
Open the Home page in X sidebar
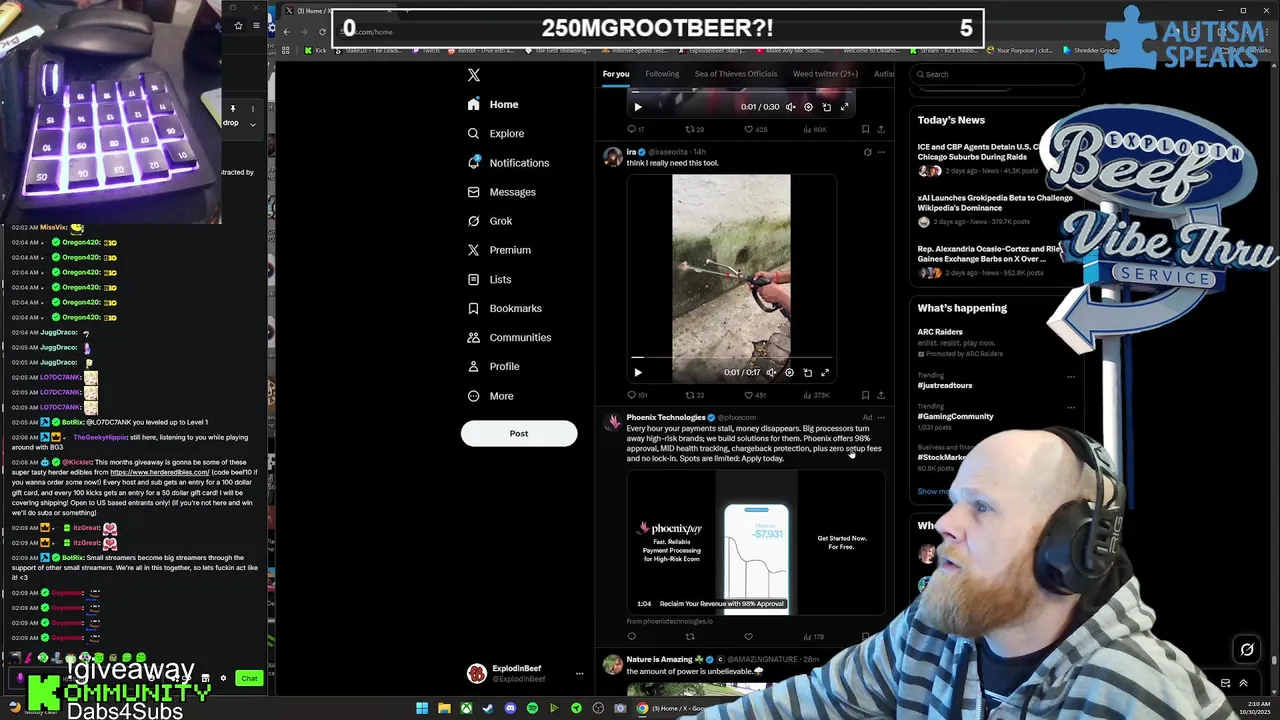[493, 104]
